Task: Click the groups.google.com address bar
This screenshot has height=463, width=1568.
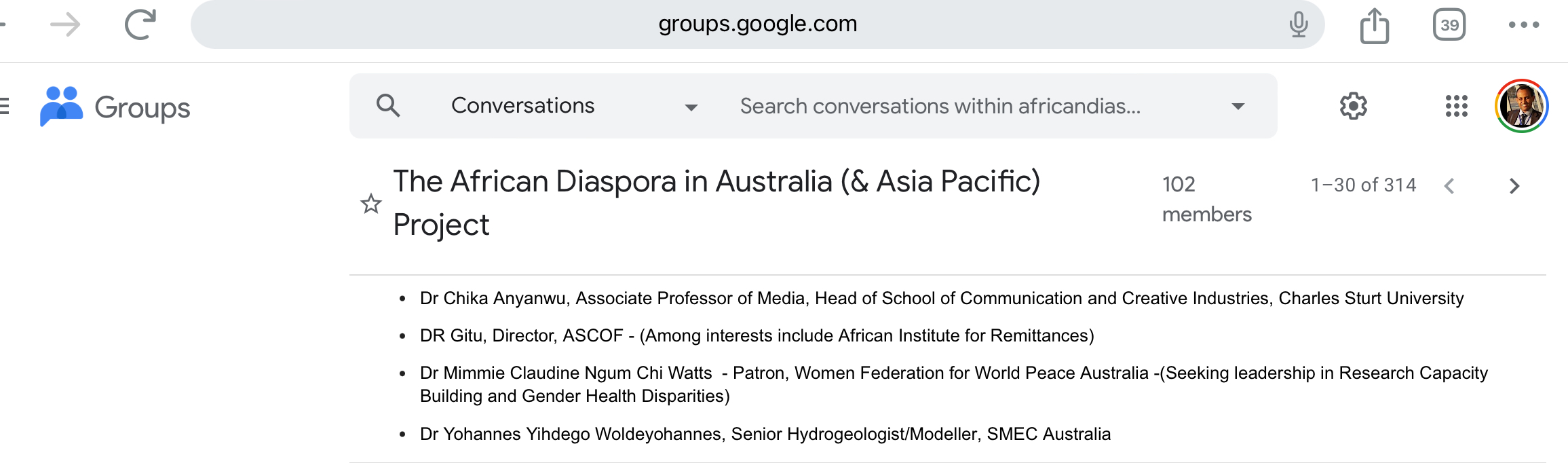Action: [x=757, y=24]
